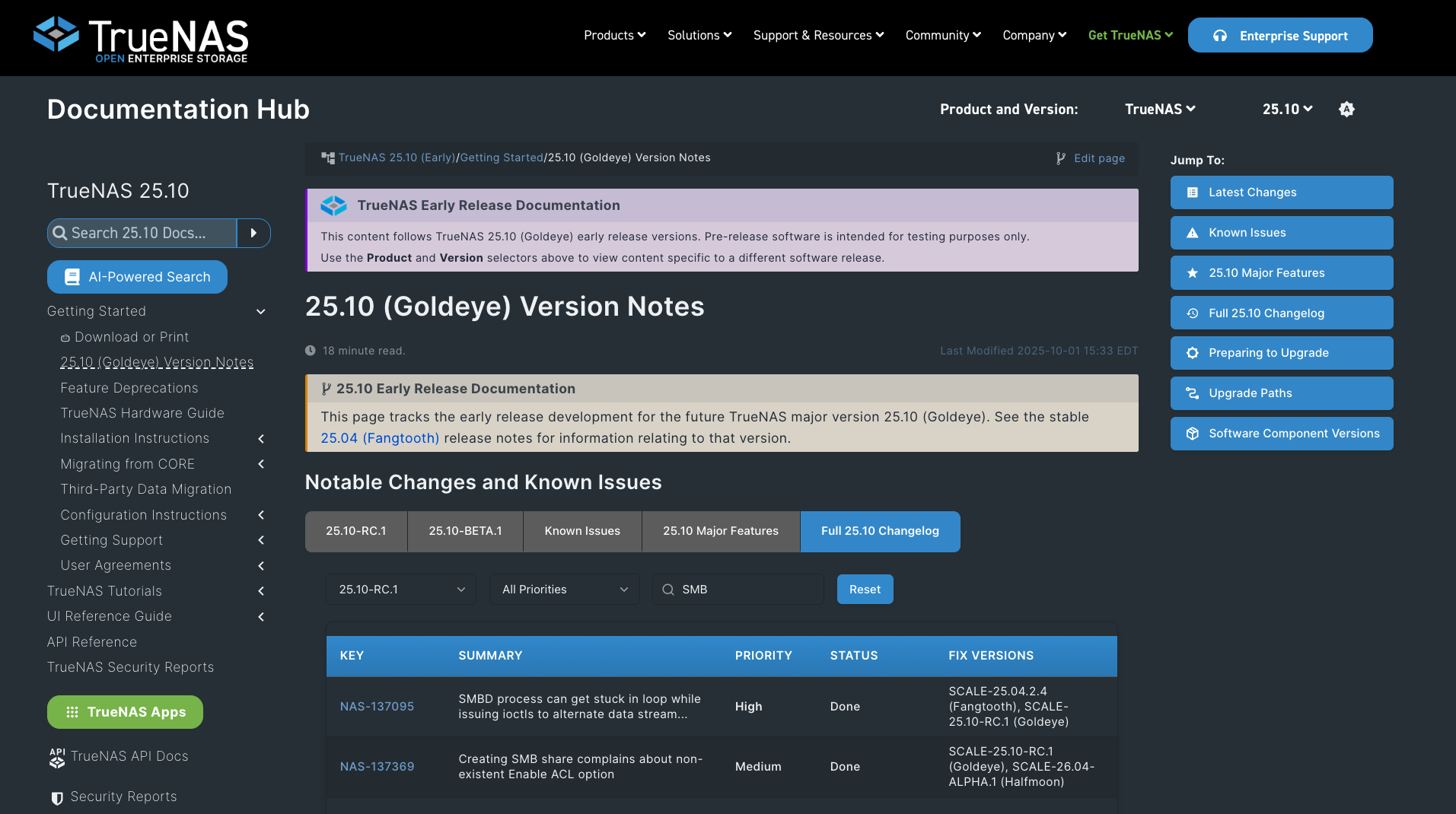Open the All Priorities filter dropdown

565,590
